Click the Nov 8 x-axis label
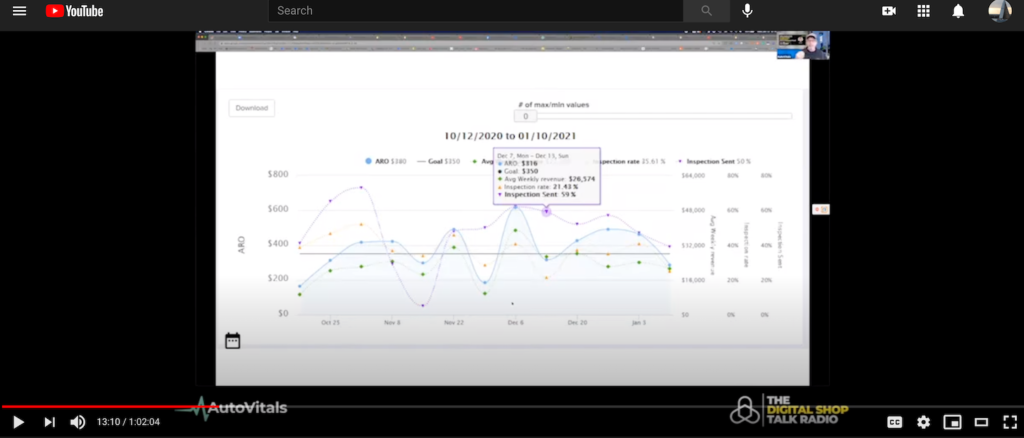 click(392, 322)
